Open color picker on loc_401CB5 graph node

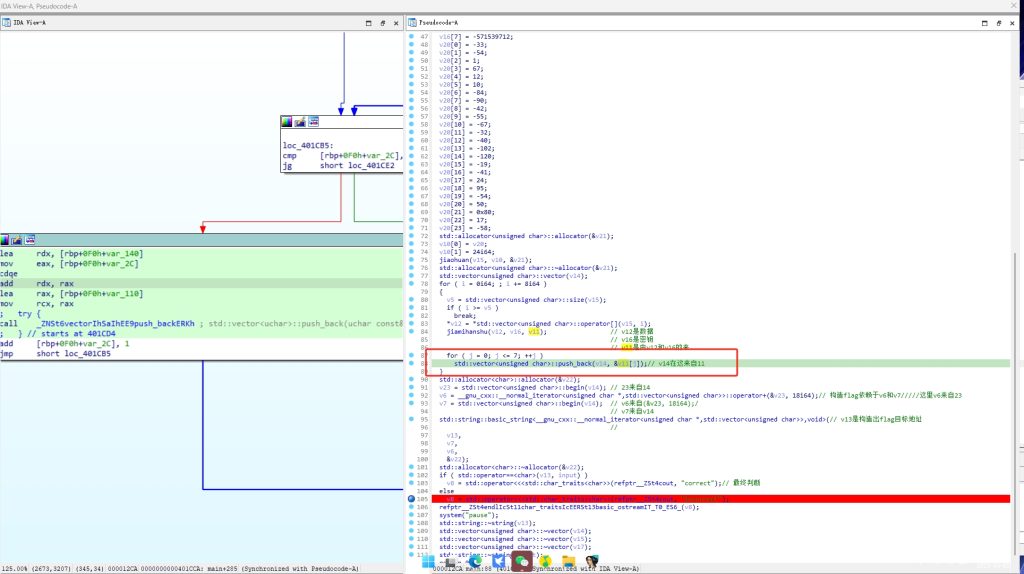(x=286, y=121)
